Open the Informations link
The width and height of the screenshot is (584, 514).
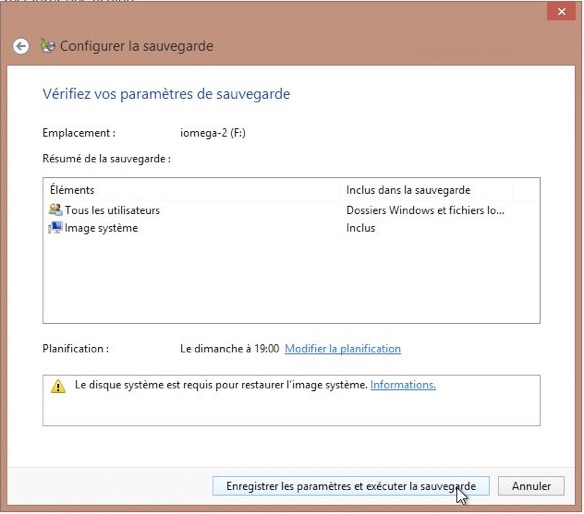tap(403, 385)
